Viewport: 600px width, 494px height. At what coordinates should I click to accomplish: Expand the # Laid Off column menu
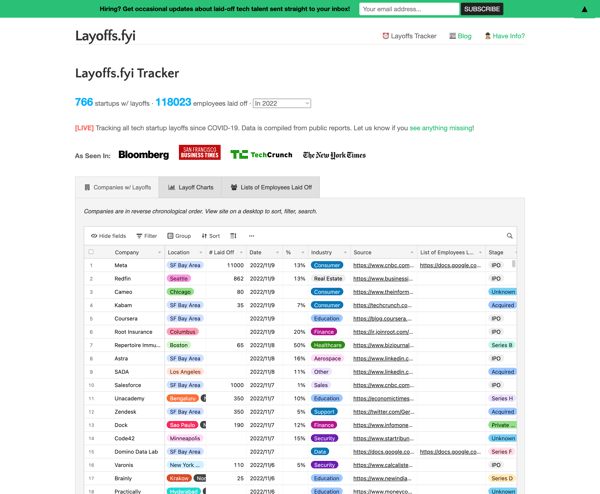coord(241,253)
